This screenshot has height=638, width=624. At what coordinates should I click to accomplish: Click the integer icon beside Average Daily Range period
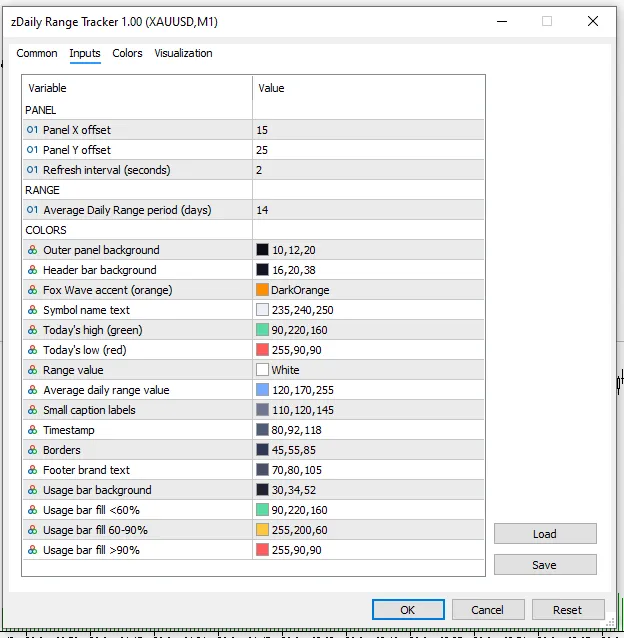32,210
